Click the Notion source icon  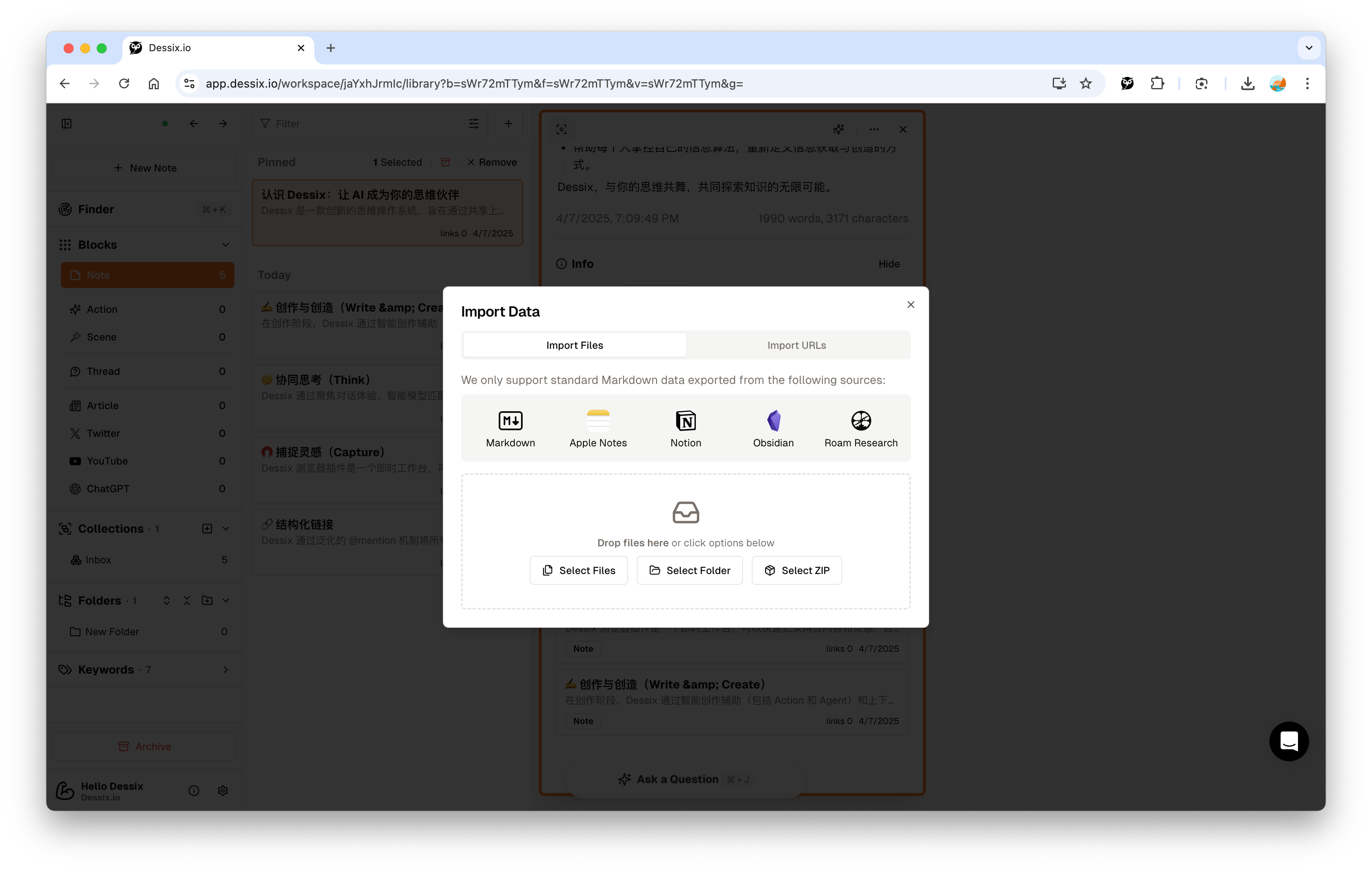[686, 420]
